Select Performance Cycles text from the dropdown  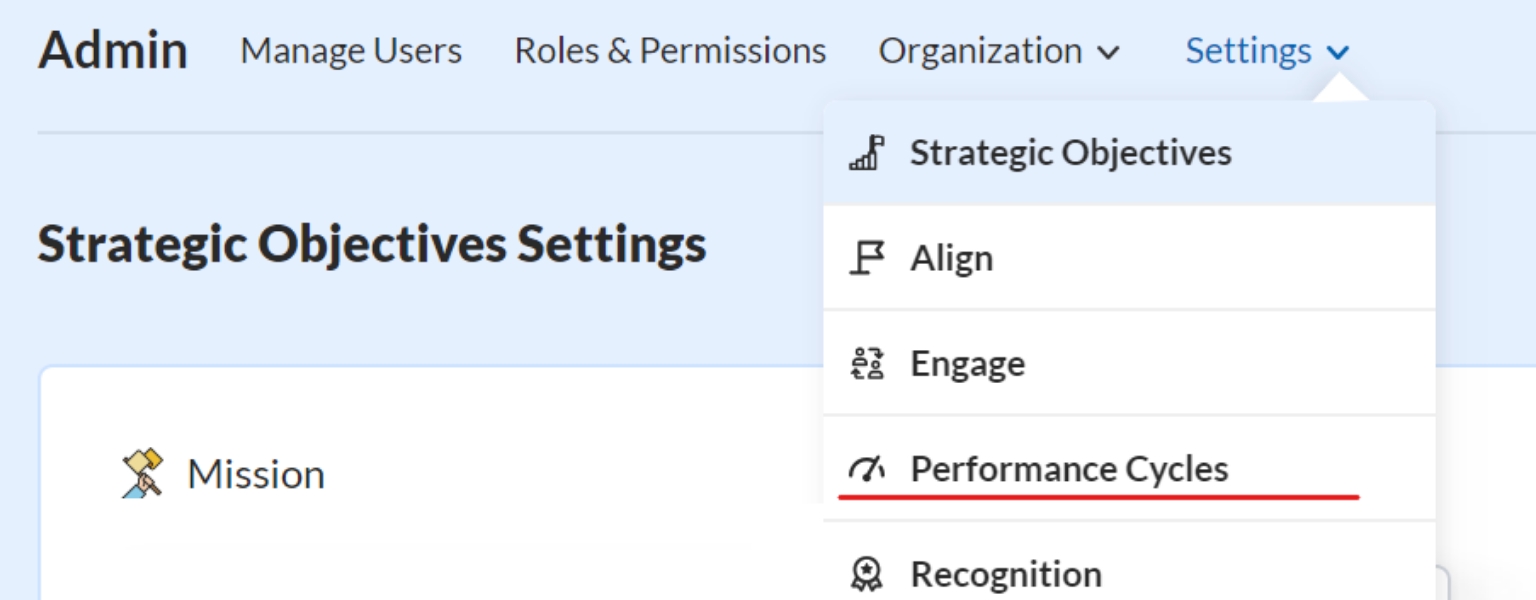(1069, 469)
